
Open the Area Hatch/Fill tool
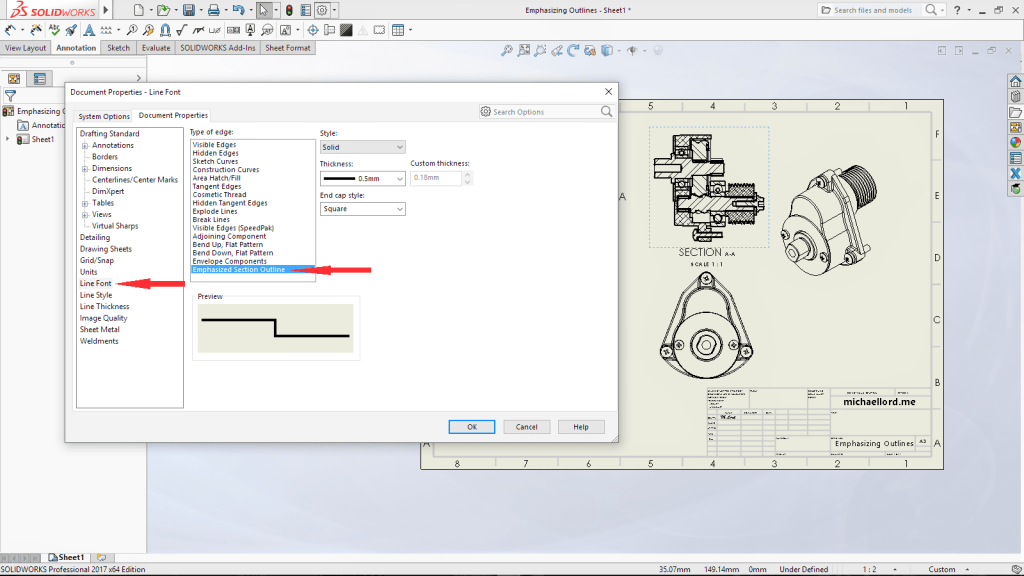[x=346, y=30]
